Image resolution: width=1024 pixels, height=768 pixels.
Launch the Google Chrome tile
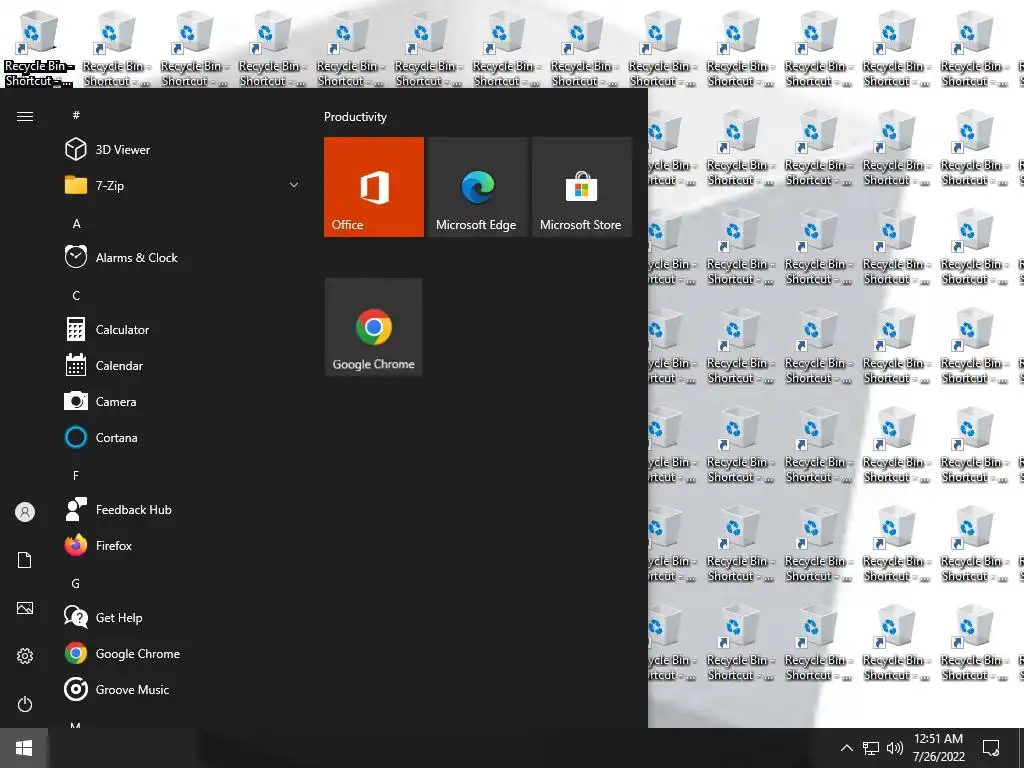[374, 327]
